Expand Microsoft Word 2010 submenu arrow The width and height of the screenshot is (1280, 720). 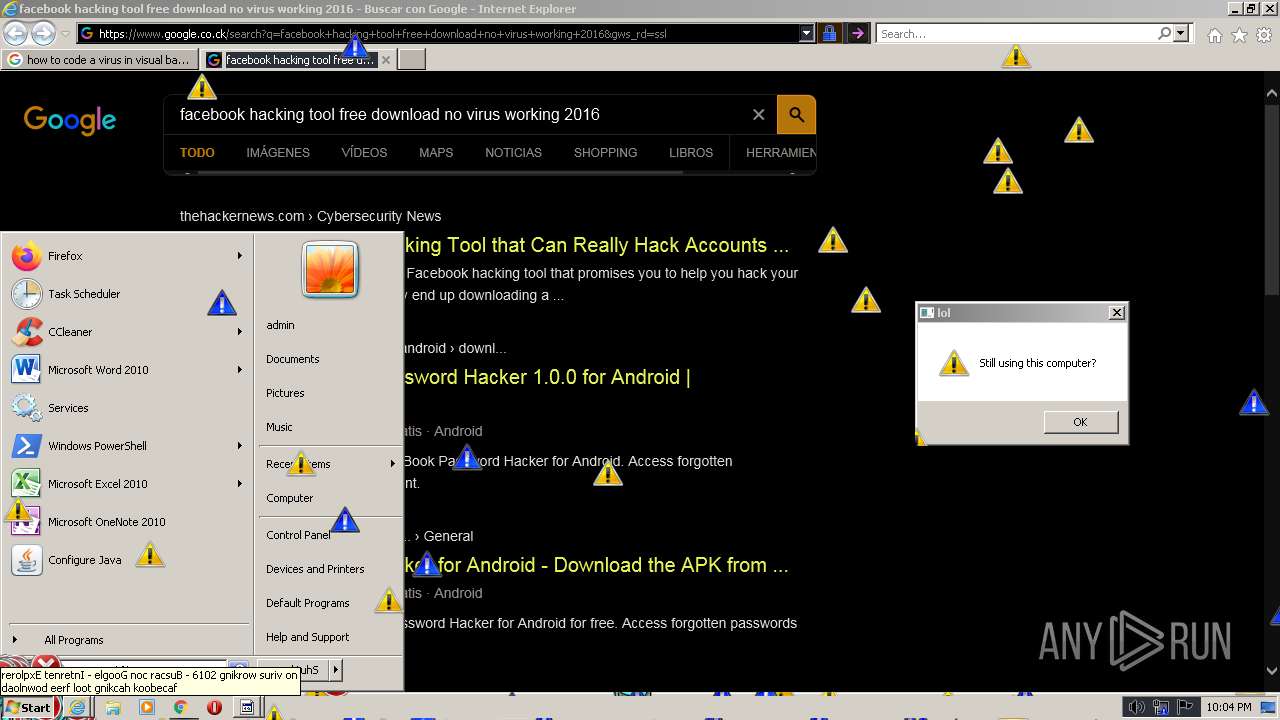coord(240,370)
